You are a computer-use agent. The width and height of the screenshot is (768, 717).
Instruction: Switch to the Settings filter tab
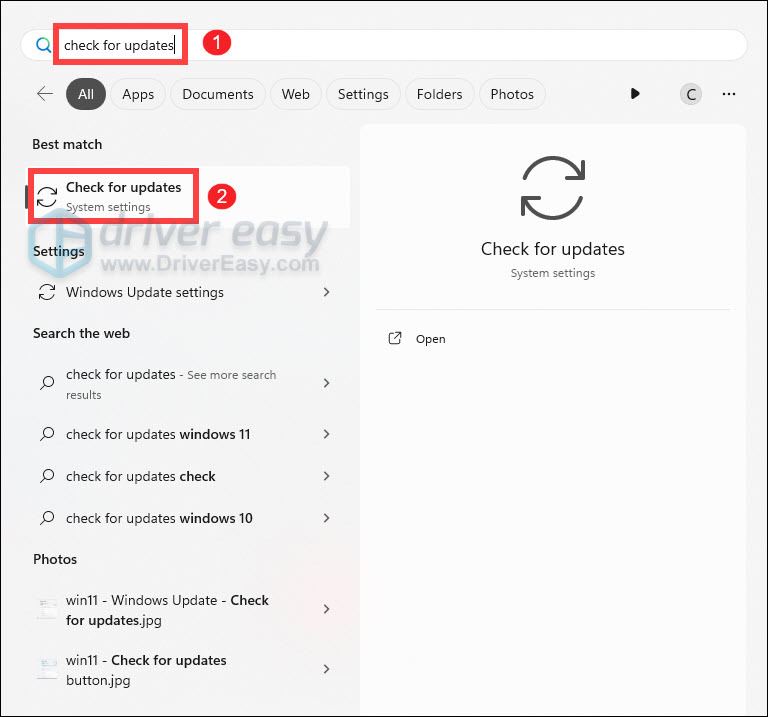(363, 94)
